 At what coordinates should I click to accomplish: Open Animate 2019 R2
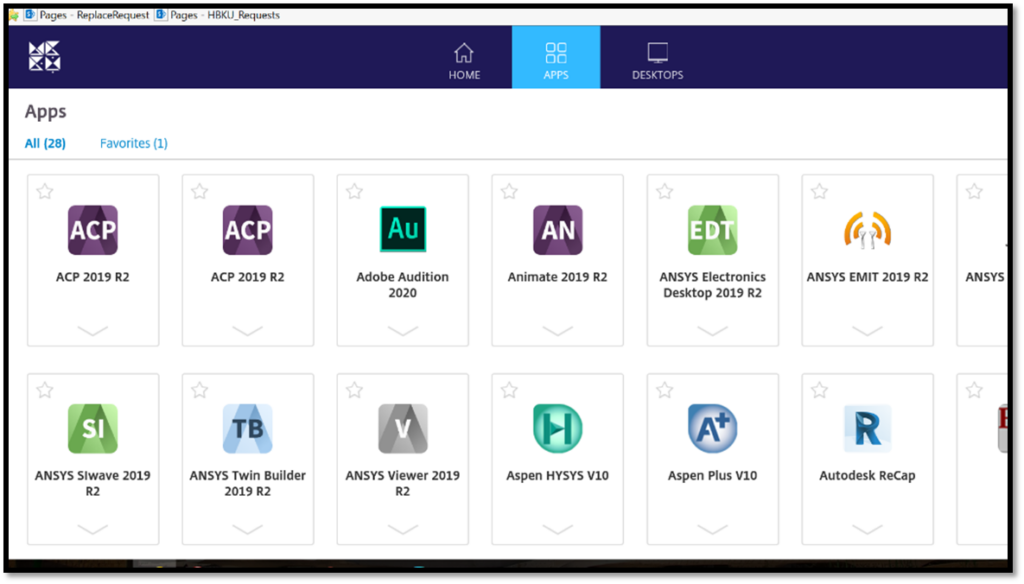557,230
